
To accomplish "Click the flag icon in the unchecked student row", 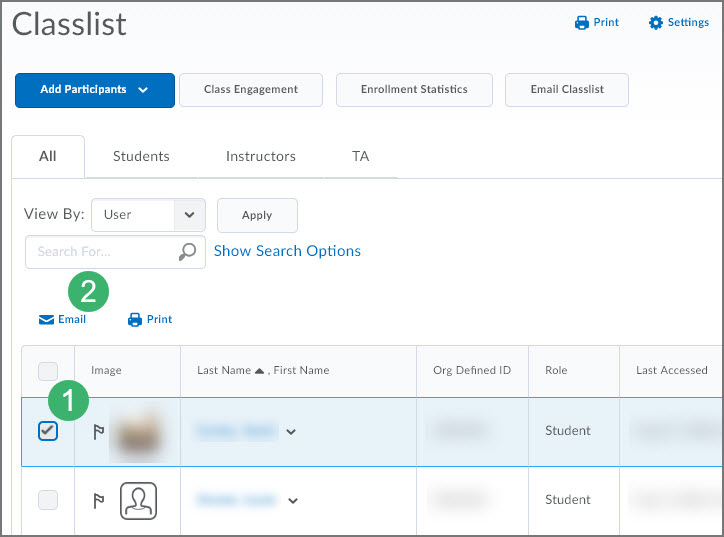I will [98, 501].
